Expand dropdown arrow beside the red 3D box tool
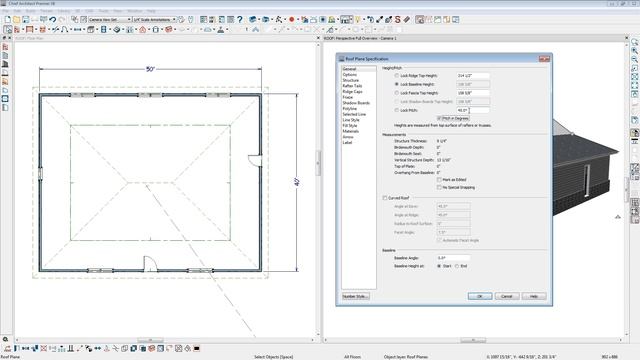This screenshot has width=640, height=360. click(x=175, y=30)
